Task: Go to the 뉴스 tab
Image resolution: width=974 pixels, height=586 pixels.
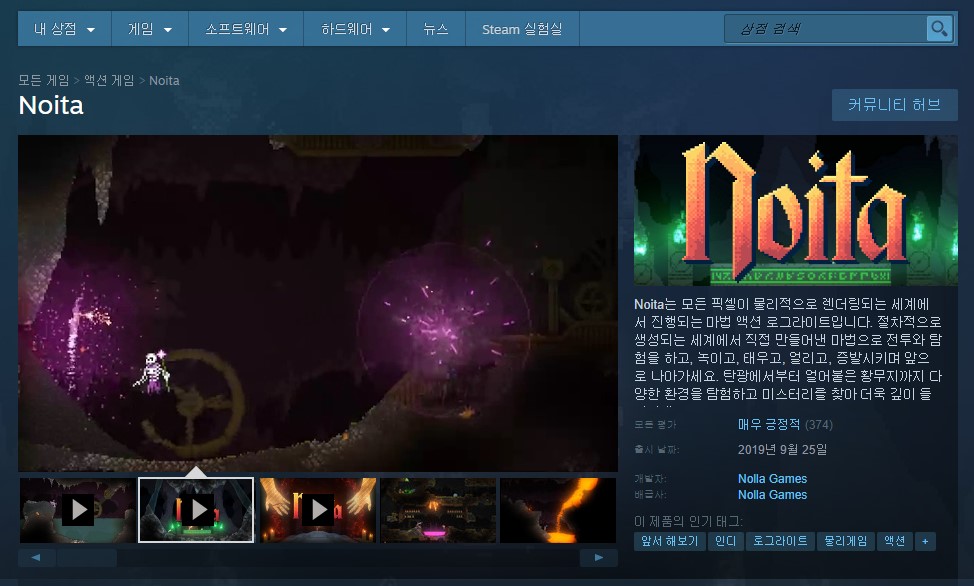Action: [436, 30]
